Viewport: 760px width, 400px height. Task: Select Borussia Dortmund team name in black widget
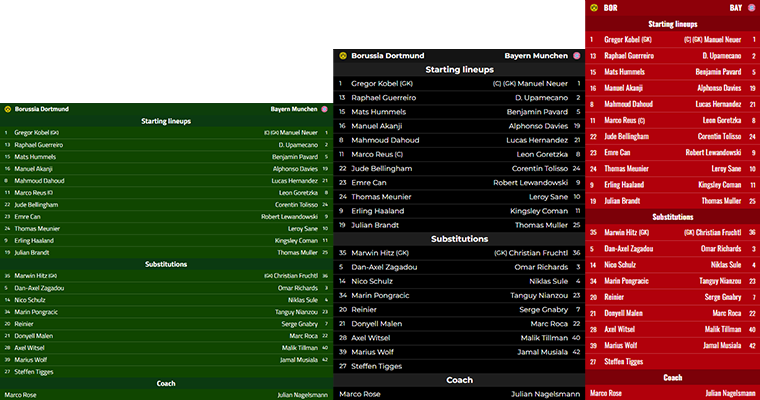pos(388,56)
